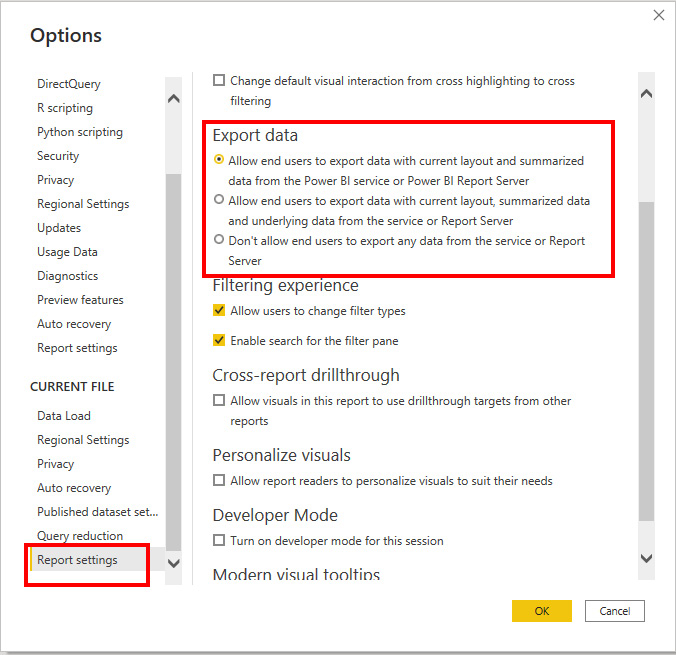
Task: Click the right pane scroll up arrow
Action: pyautogui.click(x=645, y=94)
